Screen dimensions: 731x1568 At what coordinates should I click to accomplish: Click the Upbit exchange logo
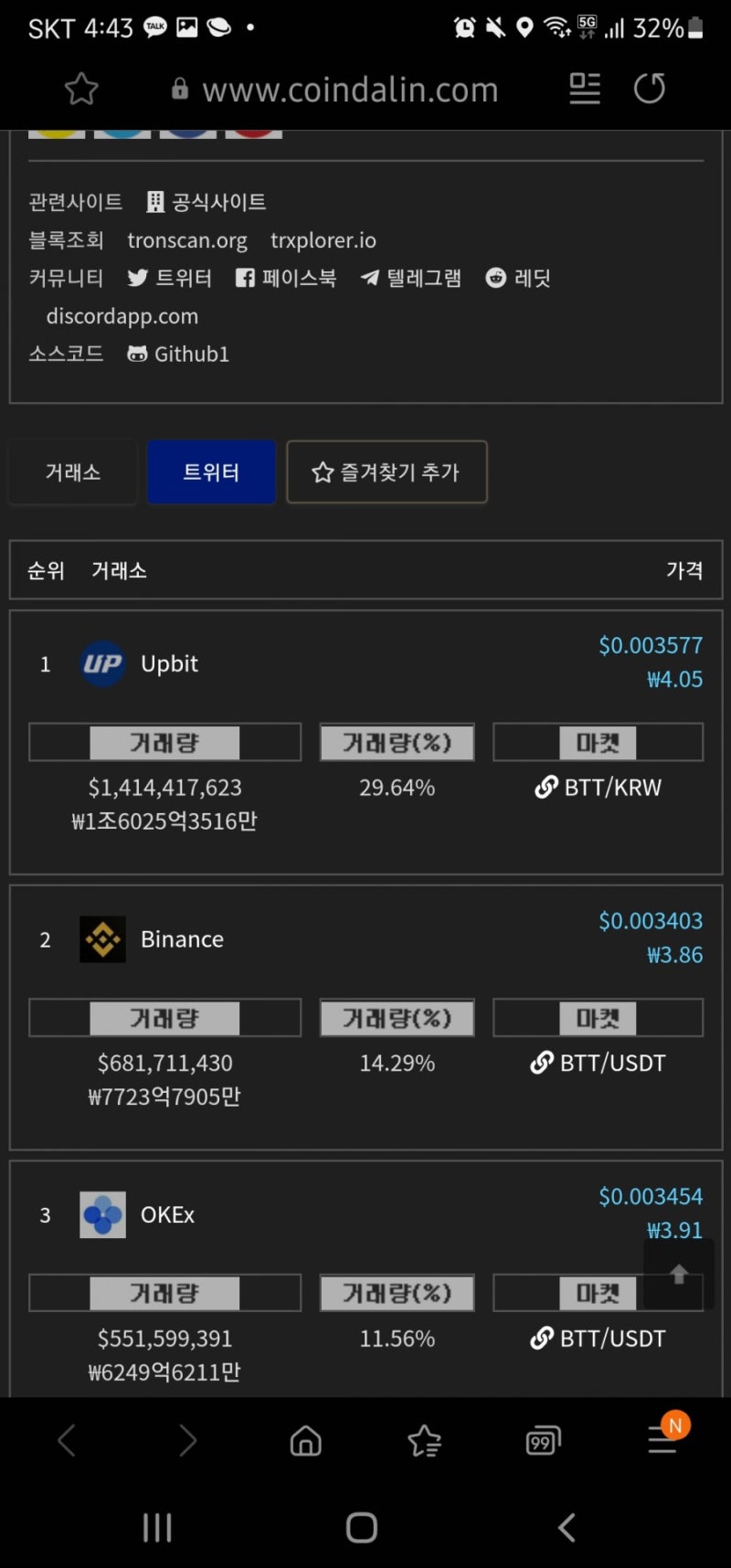click(102, 664)
